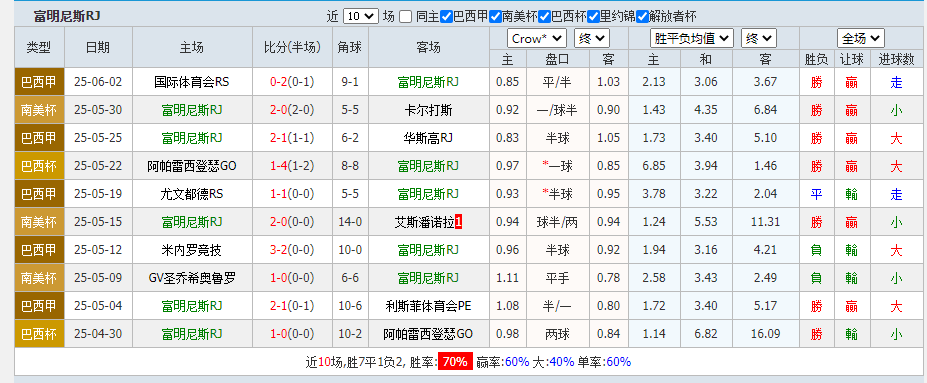Click the 进球数 column header
Screen dimensions: 927x383
896,59
